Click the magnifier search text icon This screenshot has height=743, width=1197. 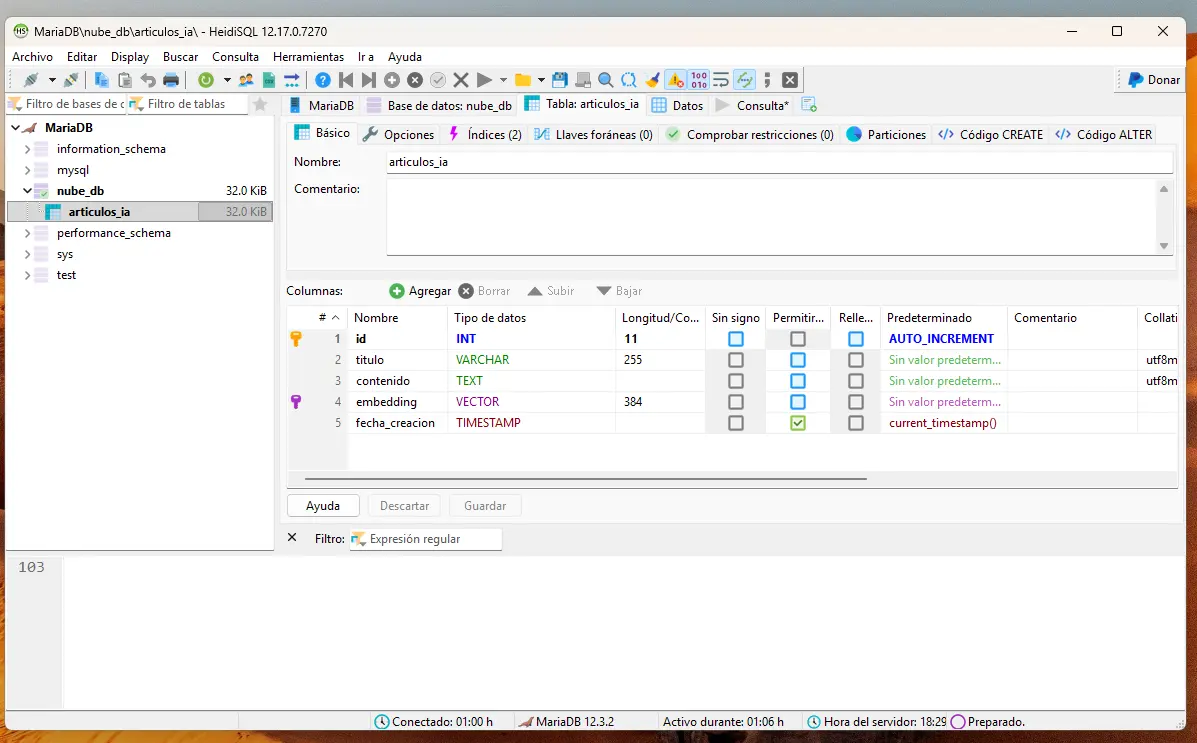coord(605,79)
